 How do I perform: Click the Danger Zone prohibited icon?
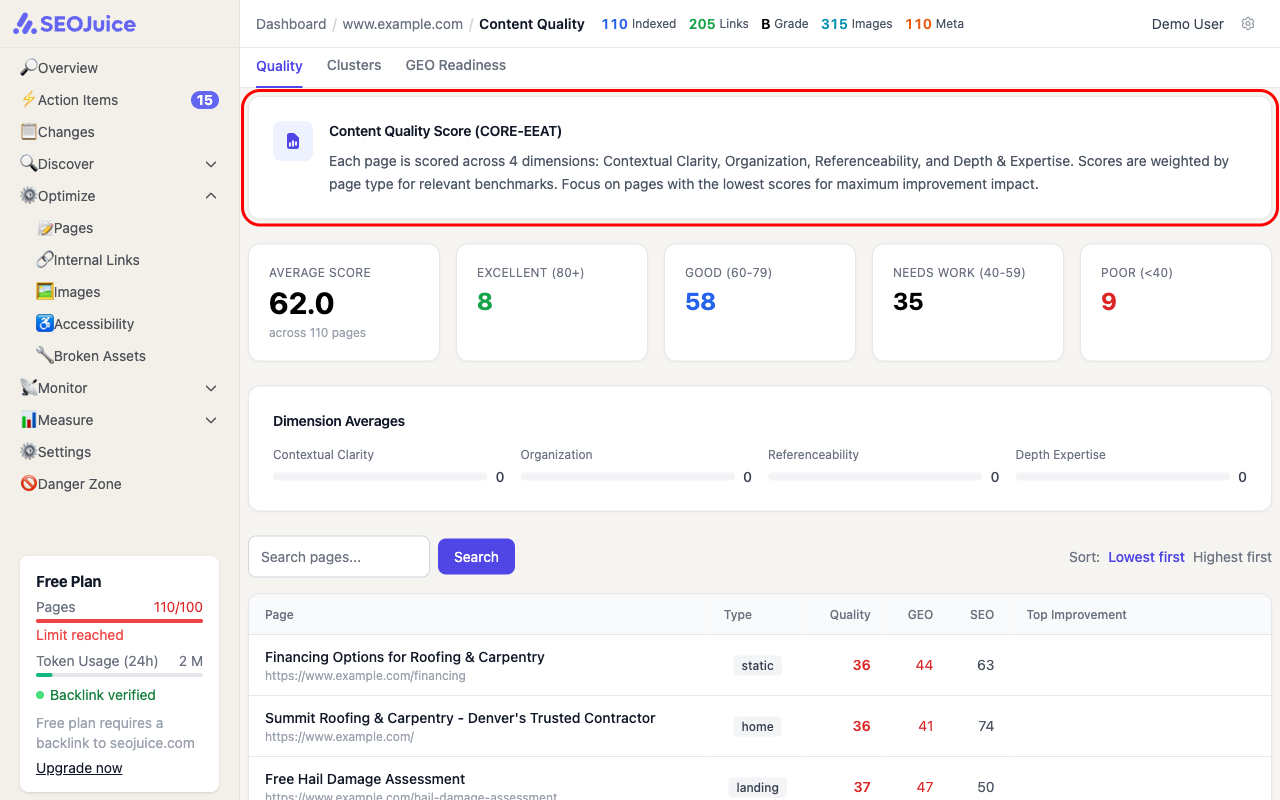click(x=29, y=484)
